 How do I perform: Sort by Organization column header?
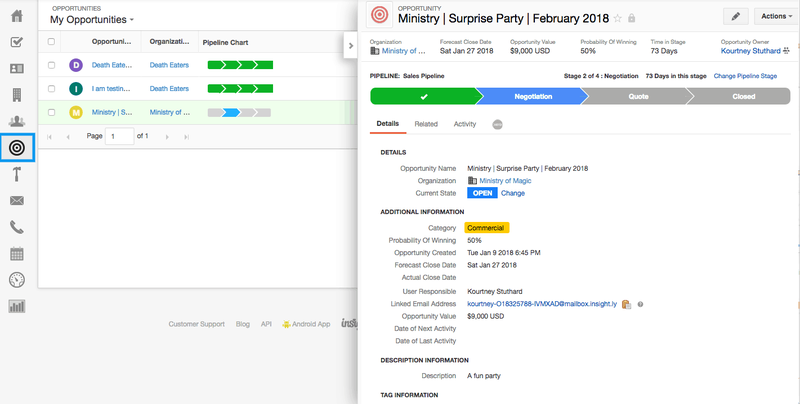coord(169,42)
